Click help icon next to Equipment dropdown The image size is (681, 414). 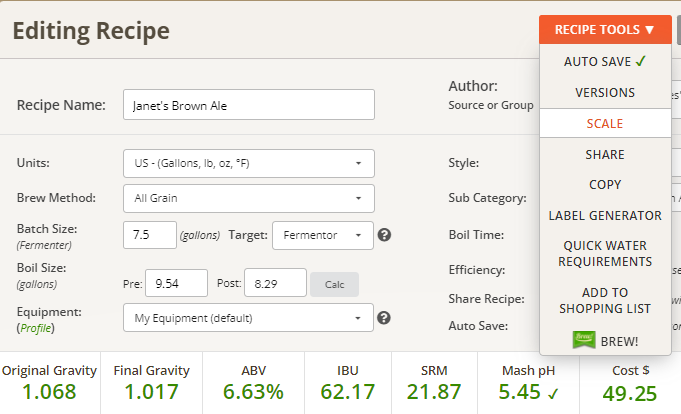tap(384, 319)
